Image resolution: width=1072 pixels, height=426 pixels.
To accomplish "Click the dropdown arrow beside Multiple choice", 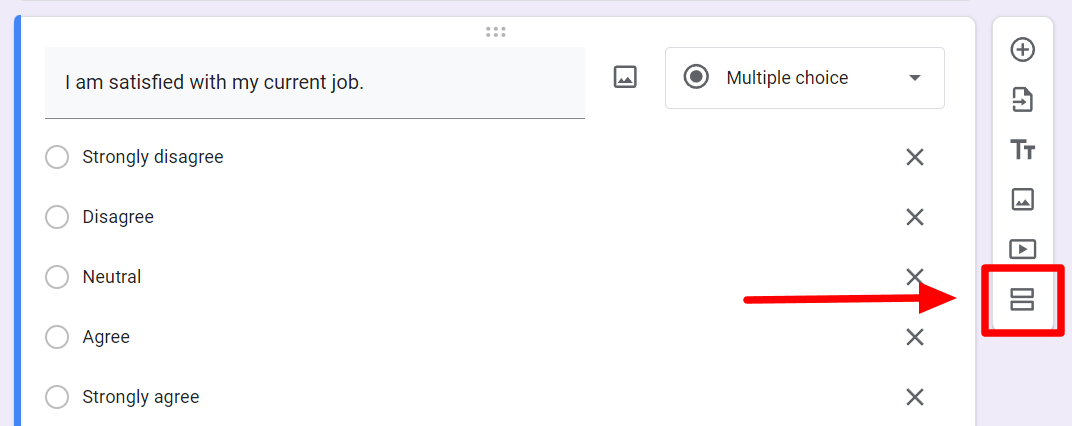I will point(915,78).
